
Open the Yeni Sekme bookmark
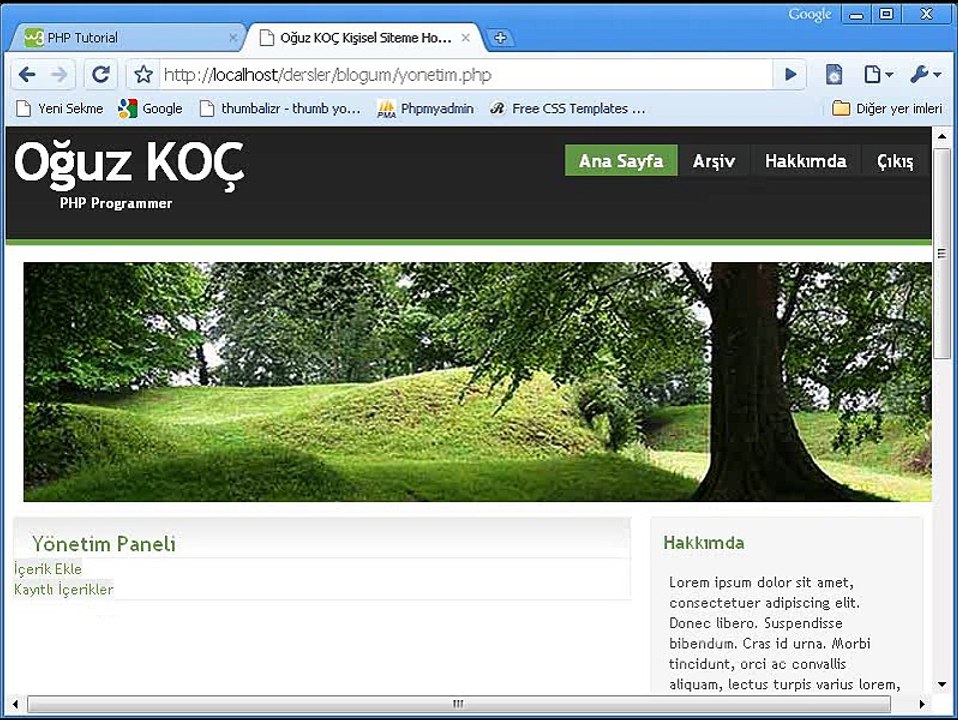click(59, 109)
